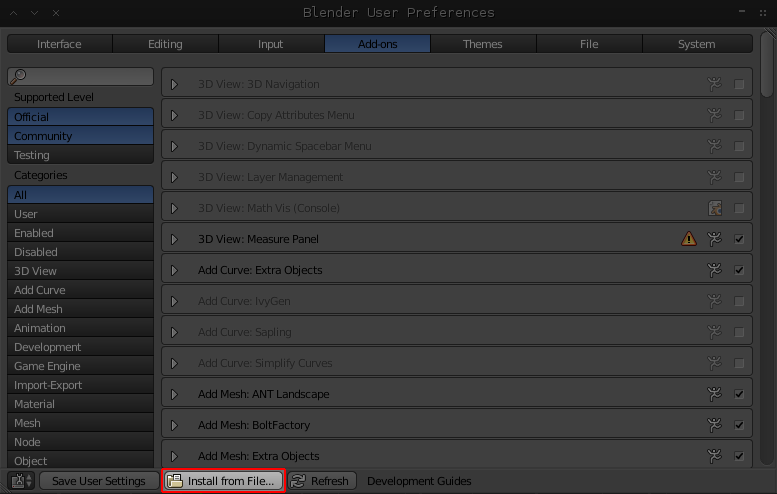The image size is (777, 494).
Task: Enable the Sapling add-on checkbox
Action: [x=739, y=332]
